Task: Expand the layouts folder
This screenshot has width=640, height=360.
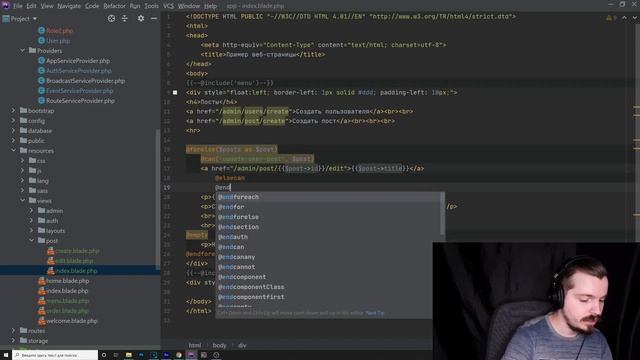Action: pos(31,231)
